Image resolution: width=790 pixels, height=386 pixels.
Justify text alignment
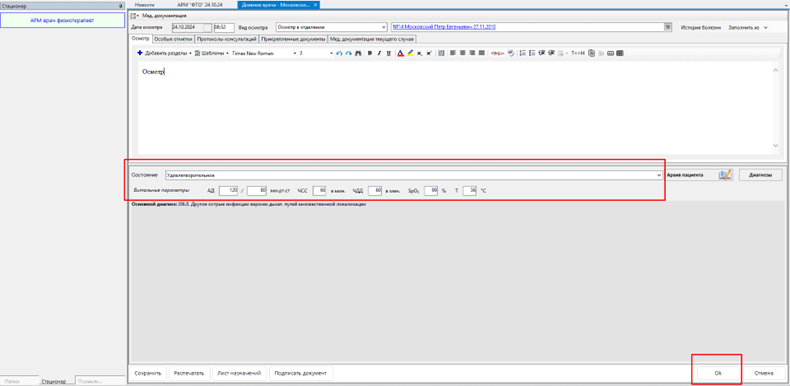[481, 53]
